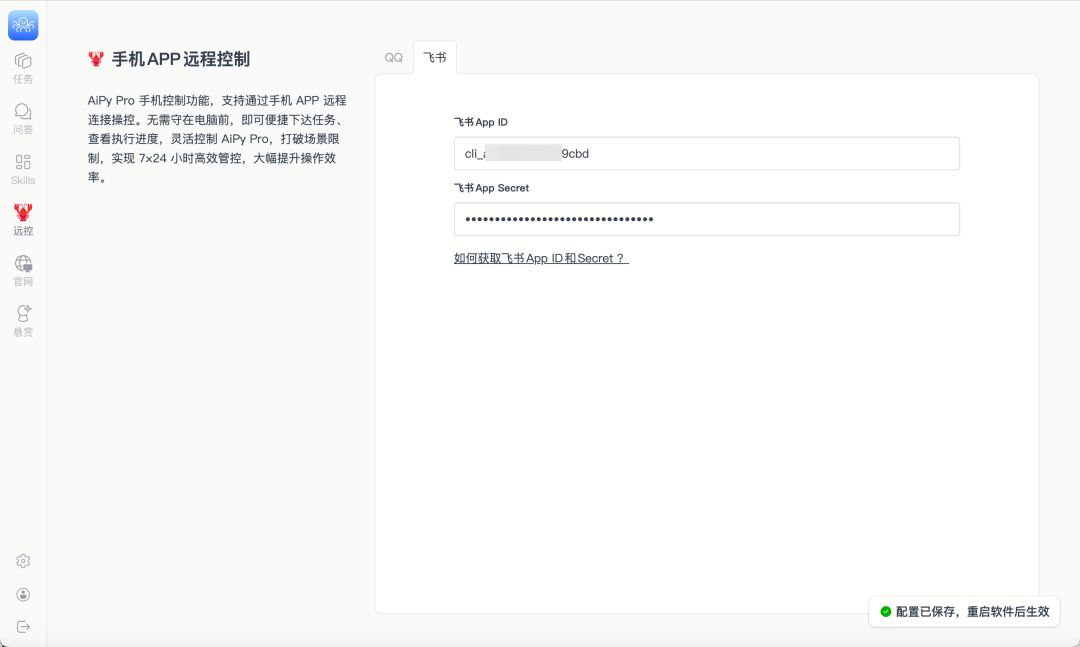
Task: Click the 飞书 App Secret label text
Action: click(x=491, y=188)
